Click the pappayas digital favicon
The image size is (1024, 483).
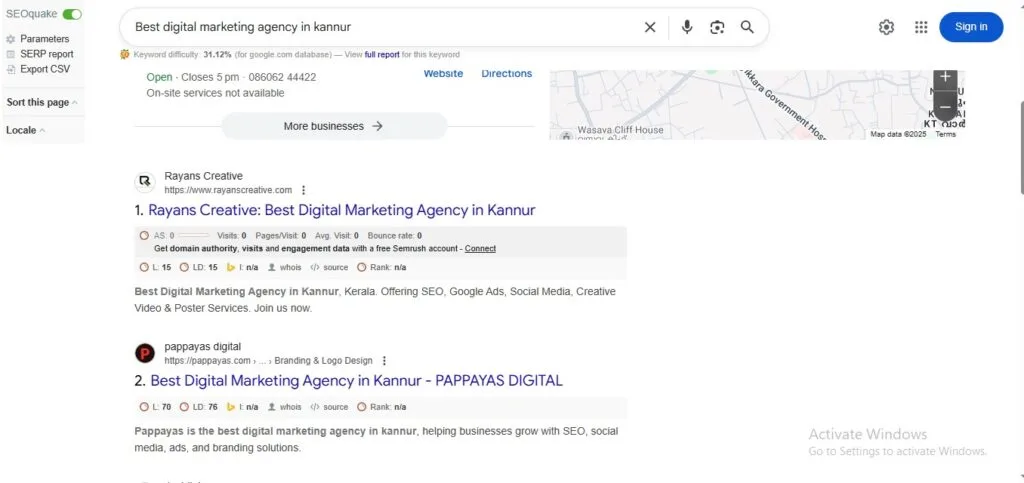tap(145, 353)
